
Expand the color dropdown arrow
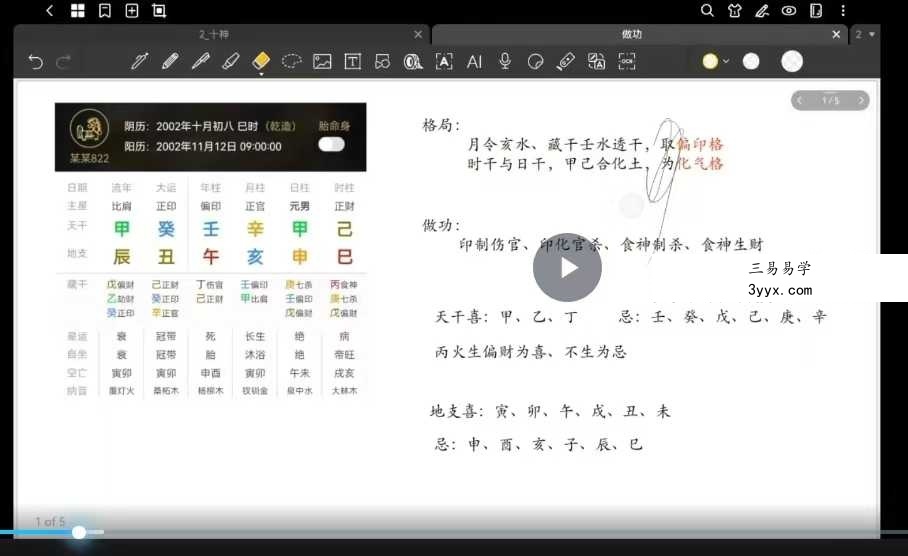(x=726, y=61)
